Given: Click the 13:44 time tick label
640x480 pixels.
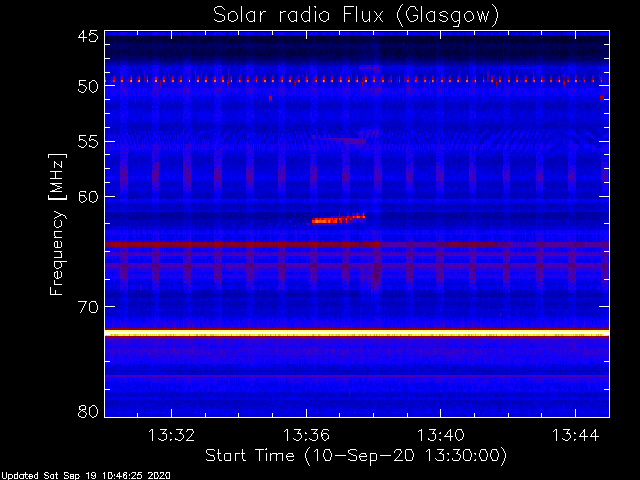Looking at the screenshot, I should (x=576, y=435).
